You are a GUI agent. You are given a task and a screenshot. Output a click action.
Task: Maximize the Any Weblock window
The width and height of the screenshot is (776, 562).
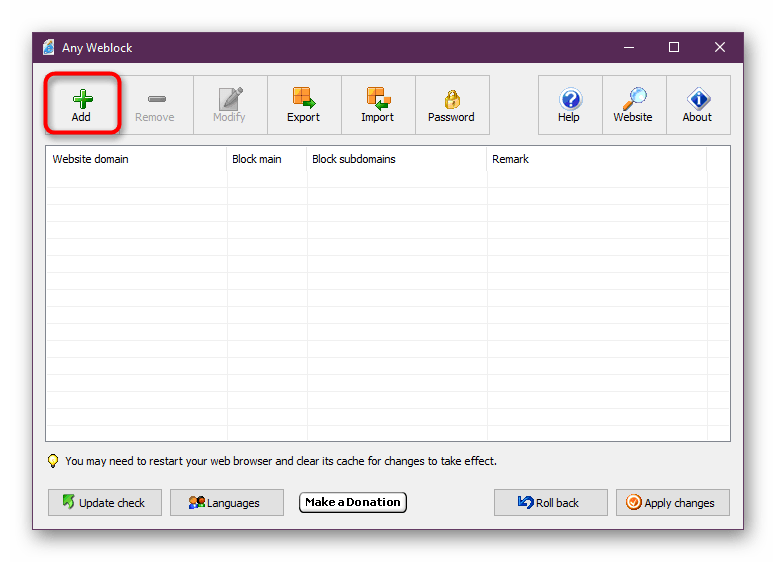click(x=674, y=47)
